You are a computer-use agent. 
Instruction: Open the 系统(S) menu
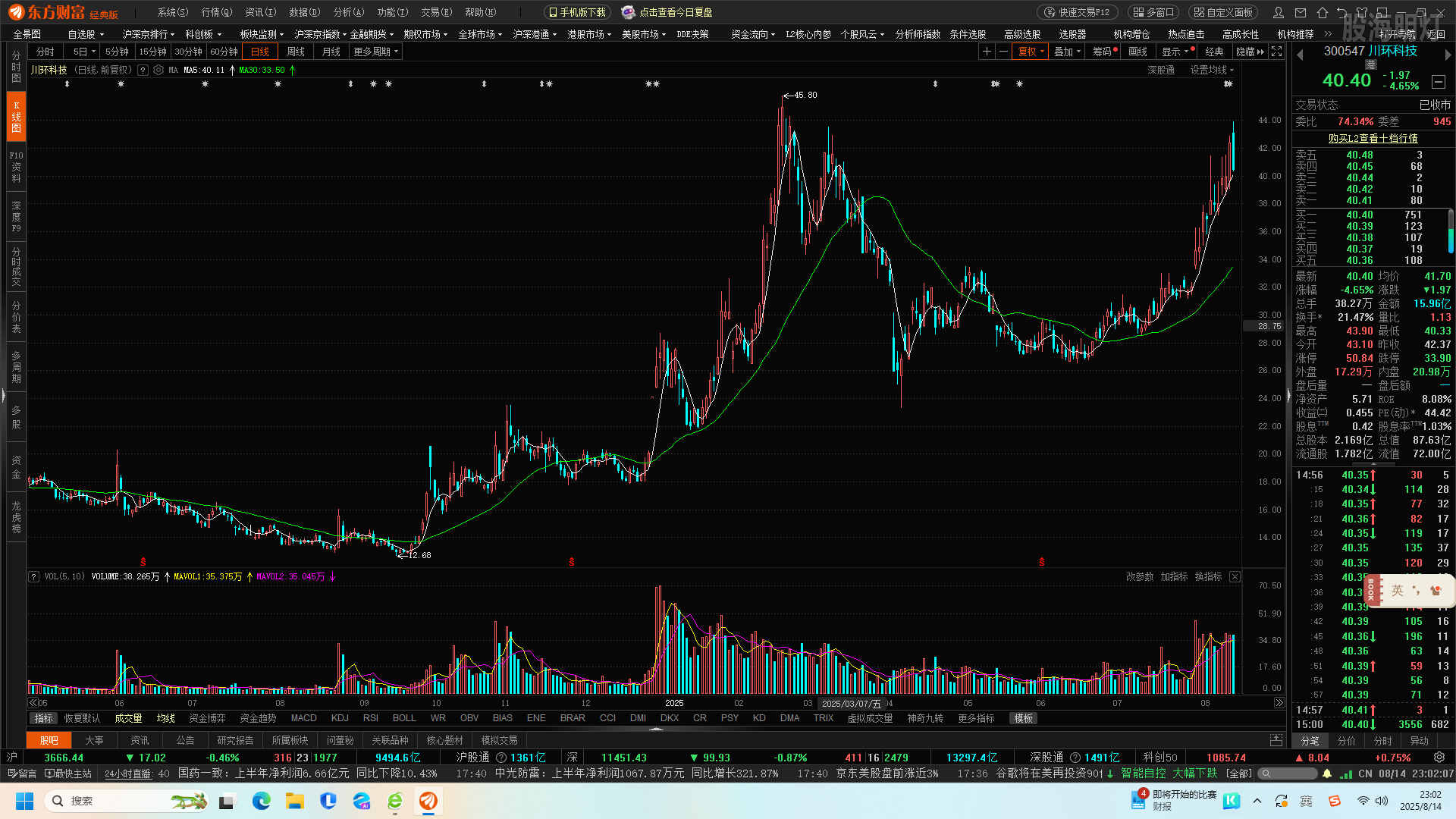click(173, 12)
